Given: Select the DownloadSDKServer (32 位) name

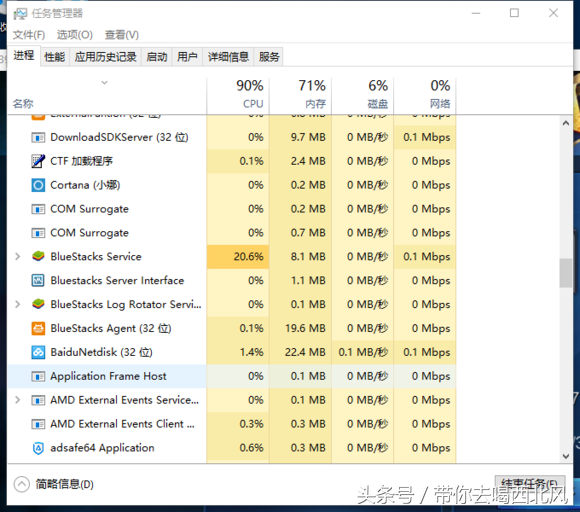Looking at the screenshot, I should (119, 137).
